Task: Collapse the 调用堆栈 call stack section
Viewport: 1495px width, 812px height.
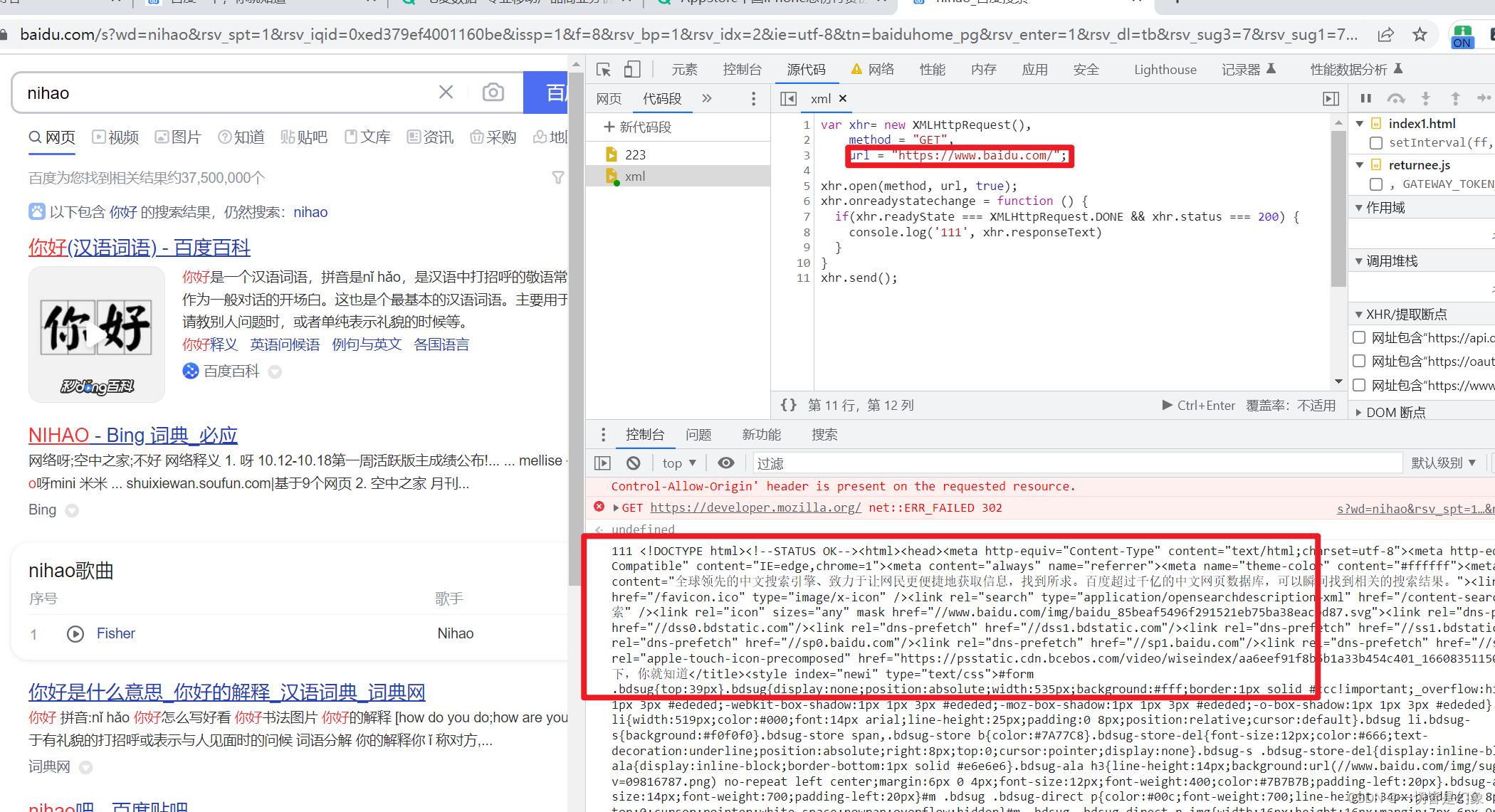Action: coord(1359,261)
